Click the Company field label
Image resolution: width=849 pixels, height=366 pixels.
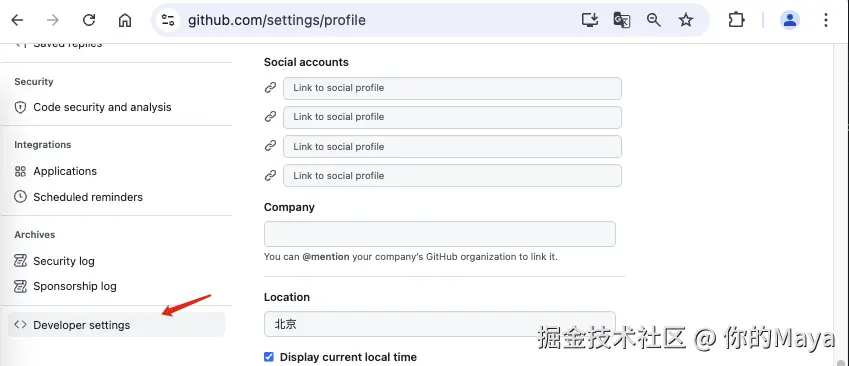click(289, 207)
